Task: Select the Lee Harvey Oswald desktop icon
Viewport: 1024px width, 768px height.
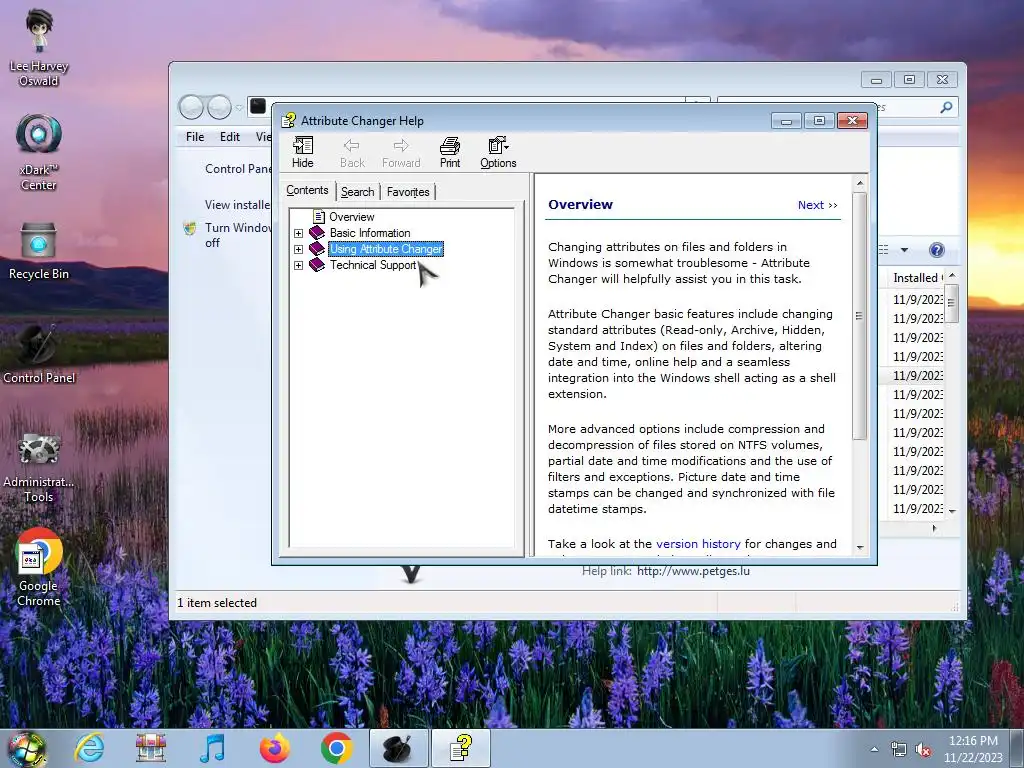Action: [x=39, y=49]
